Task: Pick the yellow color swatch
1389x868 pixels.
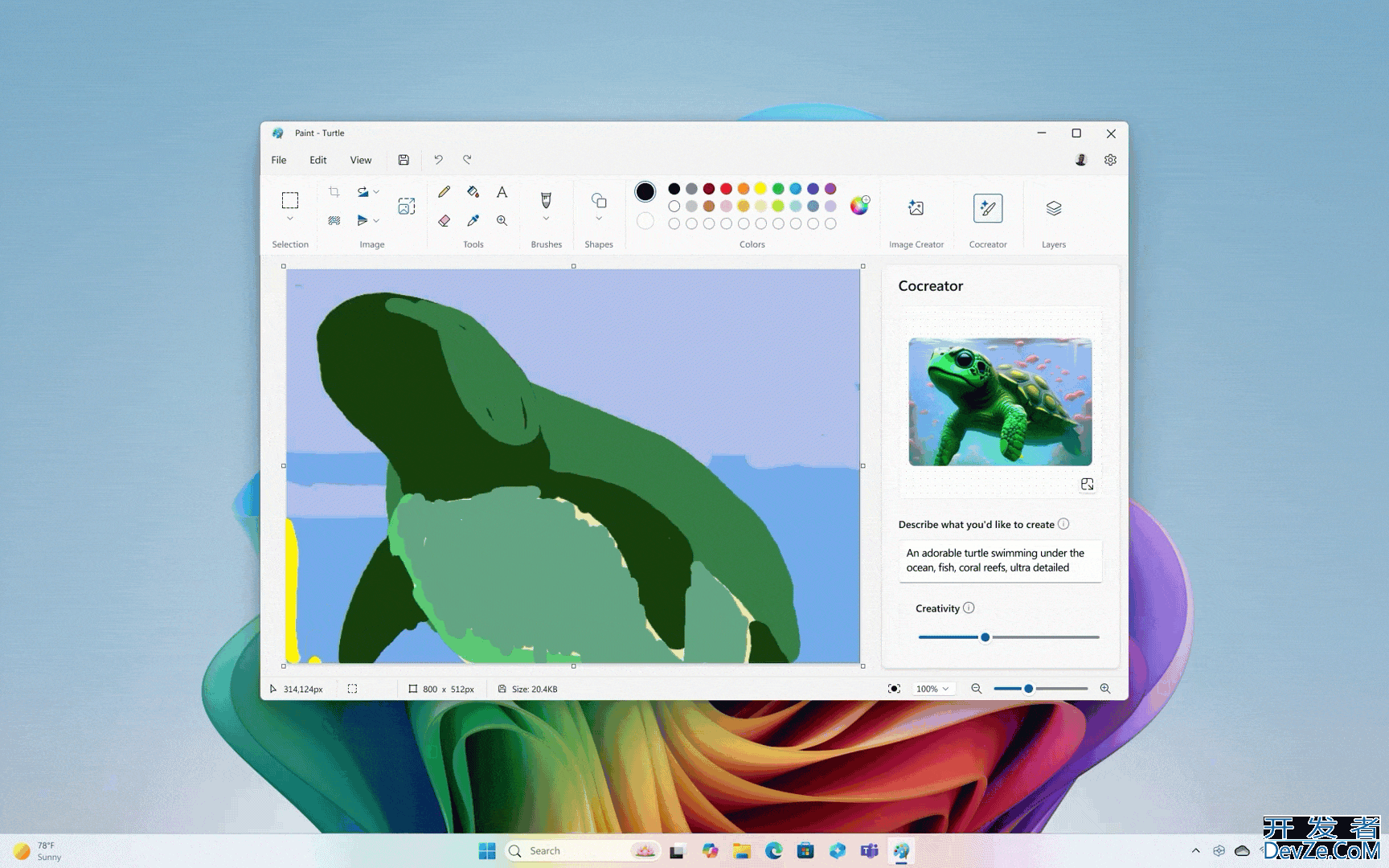Action: [x=760, y=189]
